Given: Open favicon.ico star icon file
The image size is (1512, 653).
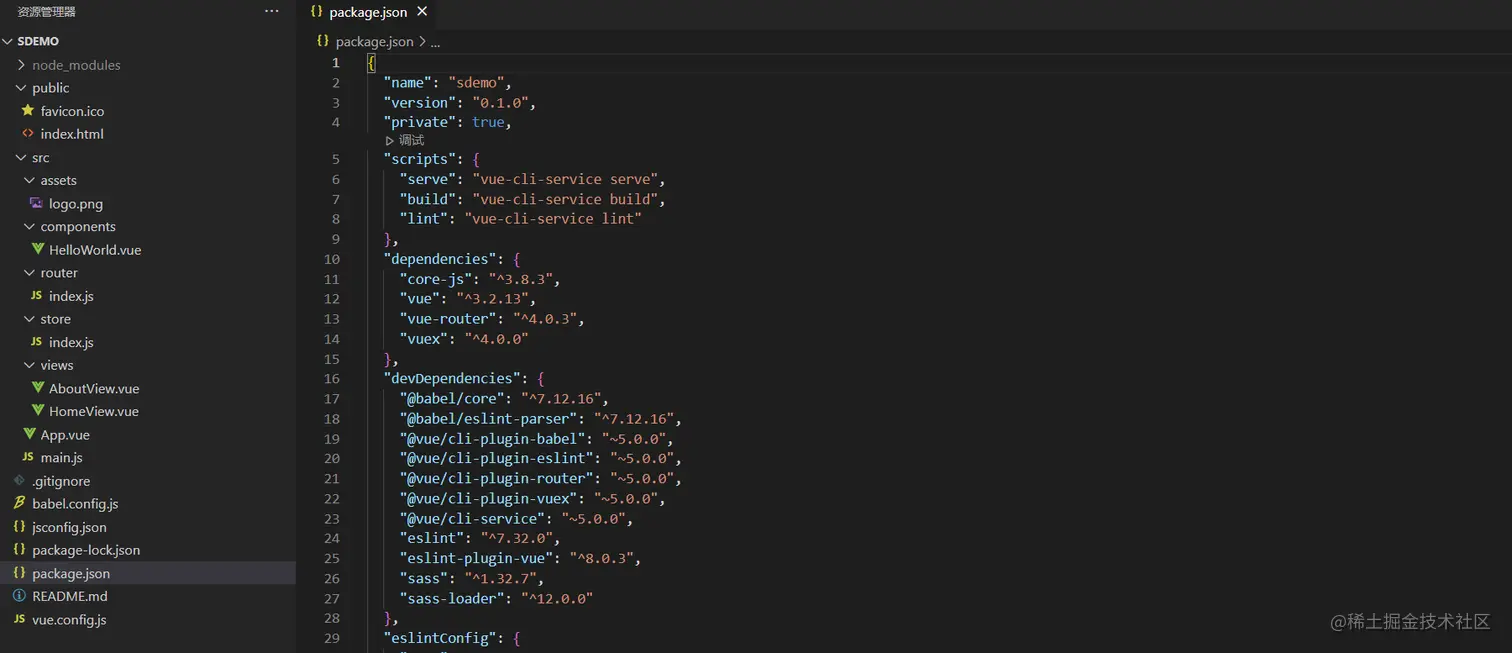Looking at the screenshot, I should point(28,111).
